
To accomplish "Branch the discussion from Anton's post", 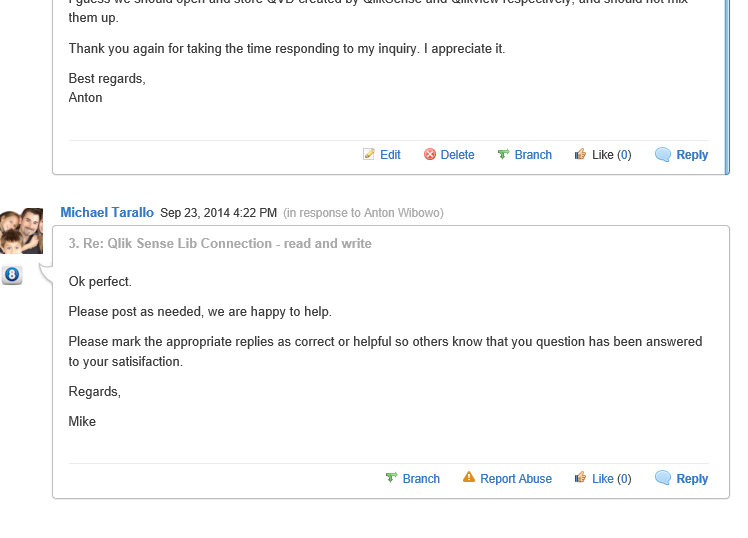I will point(533,155).
